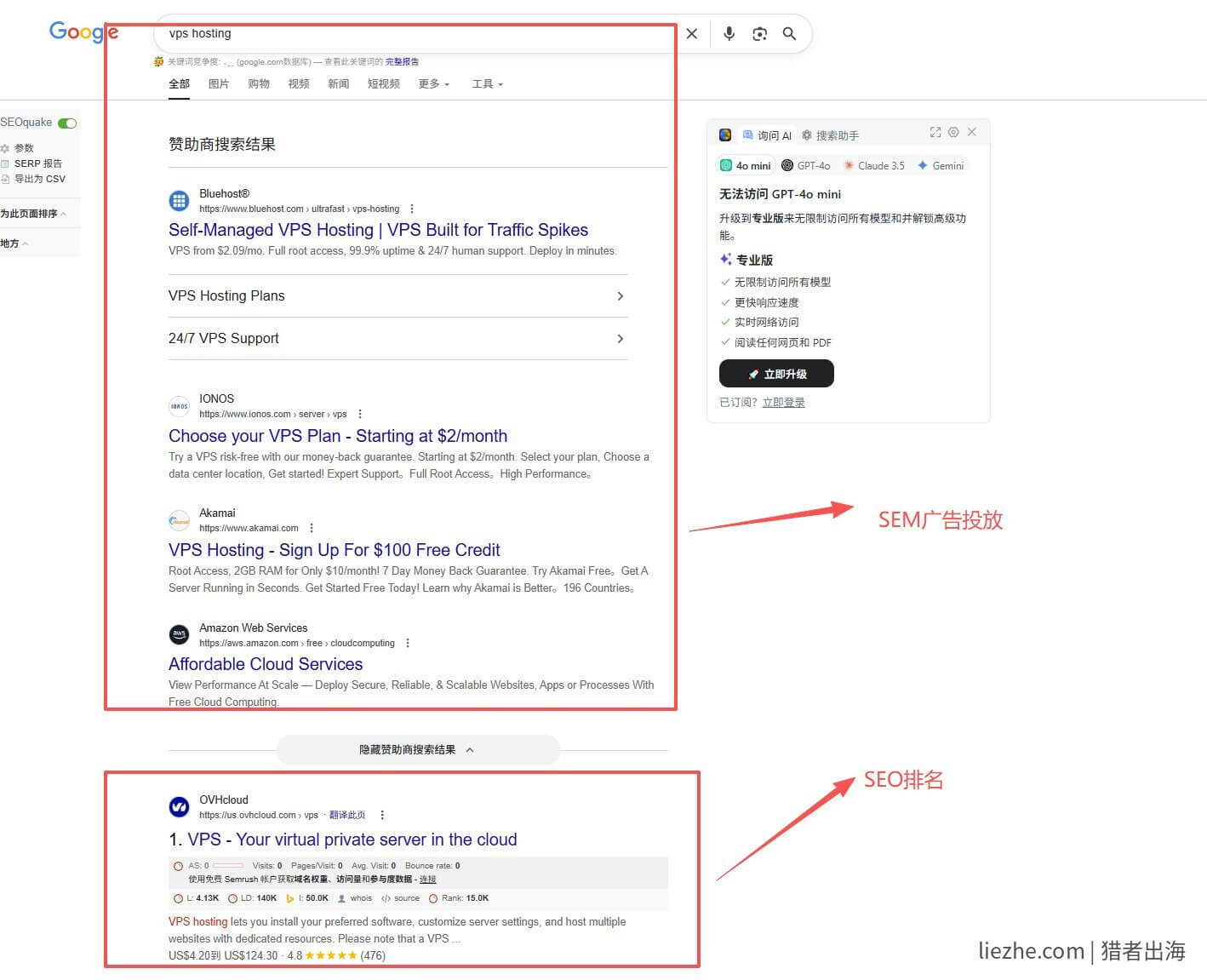Click the 完整报告 link
Viewport: 1207px width, 980px height.
pyautogui.click(x=402, y=62)
